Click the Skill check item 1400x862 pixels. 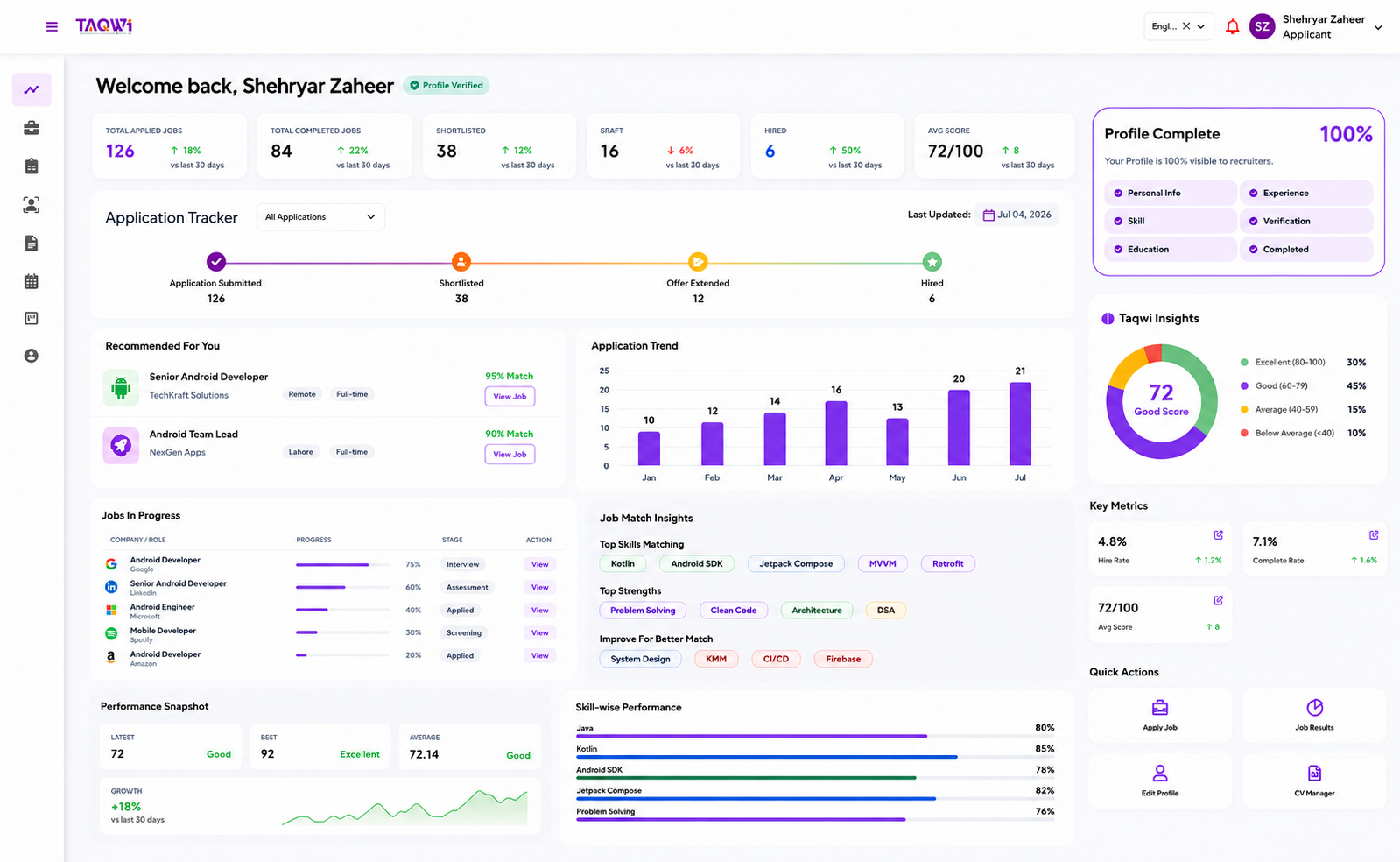[1171, 221]
